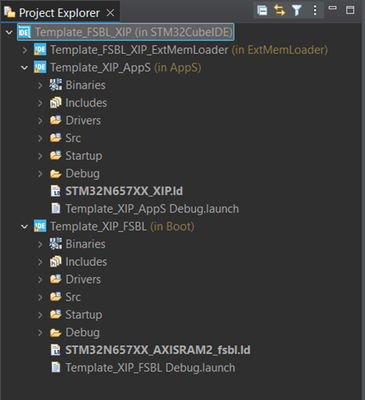365x400 pixels.
Task: Expand Debug under Template_XIP_FSBL
Action: [40, 333]
